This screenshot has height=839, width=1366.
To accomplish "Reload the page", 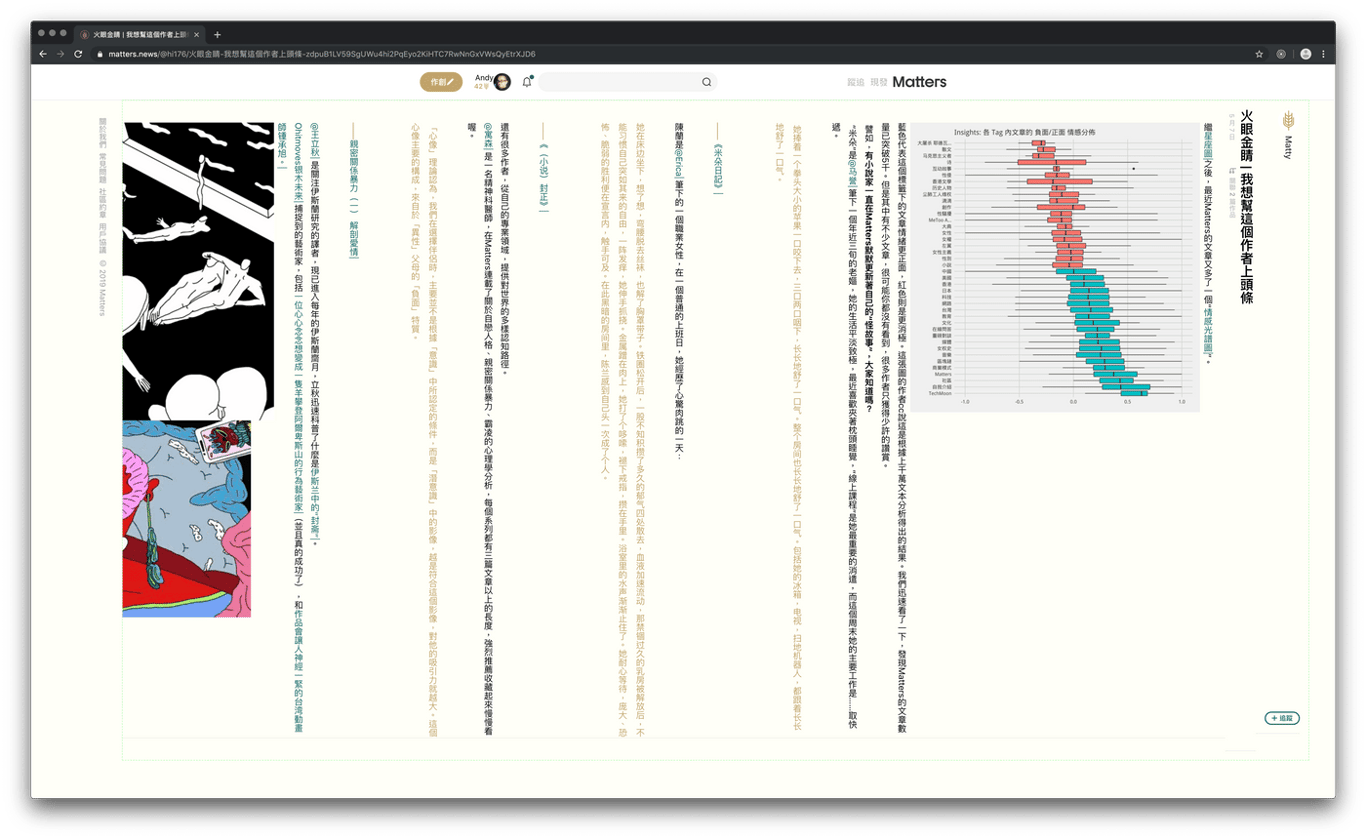I will coord(78,54).
